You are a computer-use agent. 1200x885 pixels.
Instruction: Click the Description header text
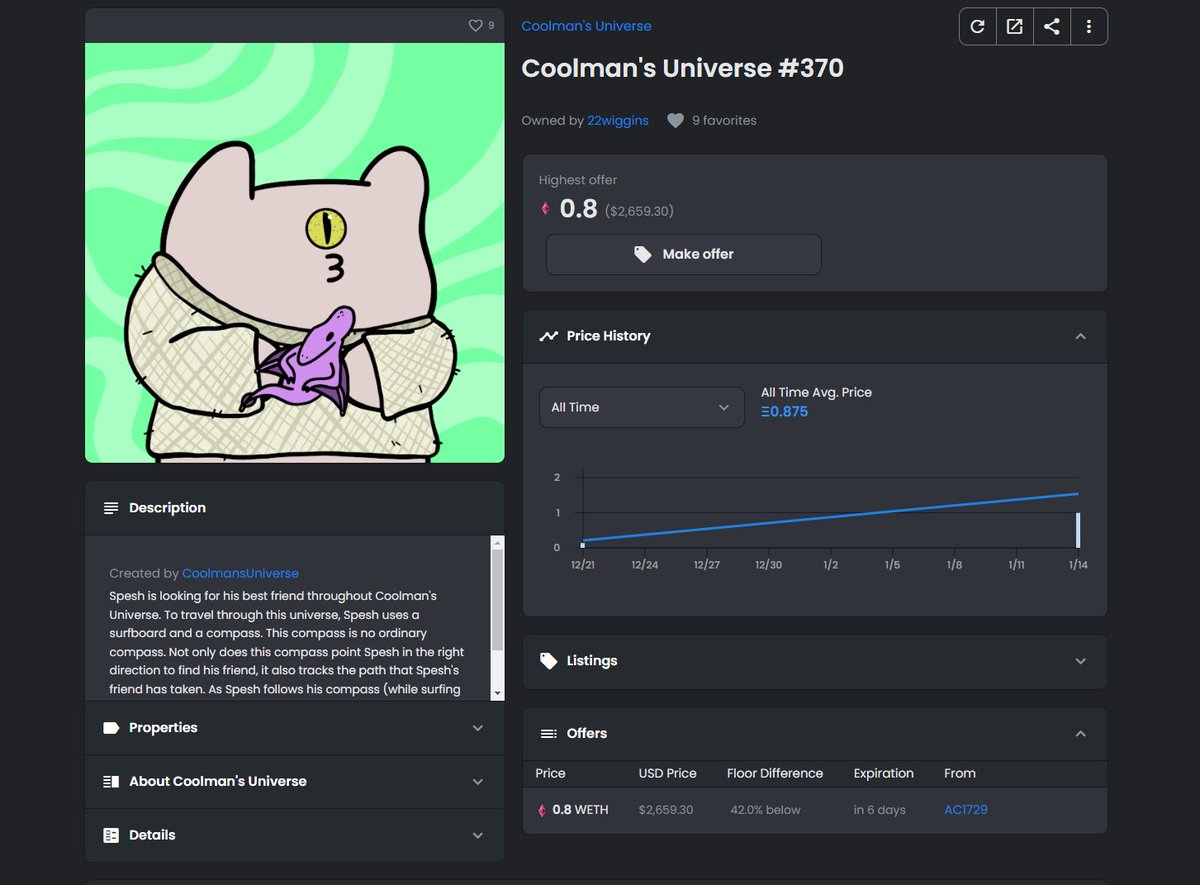point(167,508)
